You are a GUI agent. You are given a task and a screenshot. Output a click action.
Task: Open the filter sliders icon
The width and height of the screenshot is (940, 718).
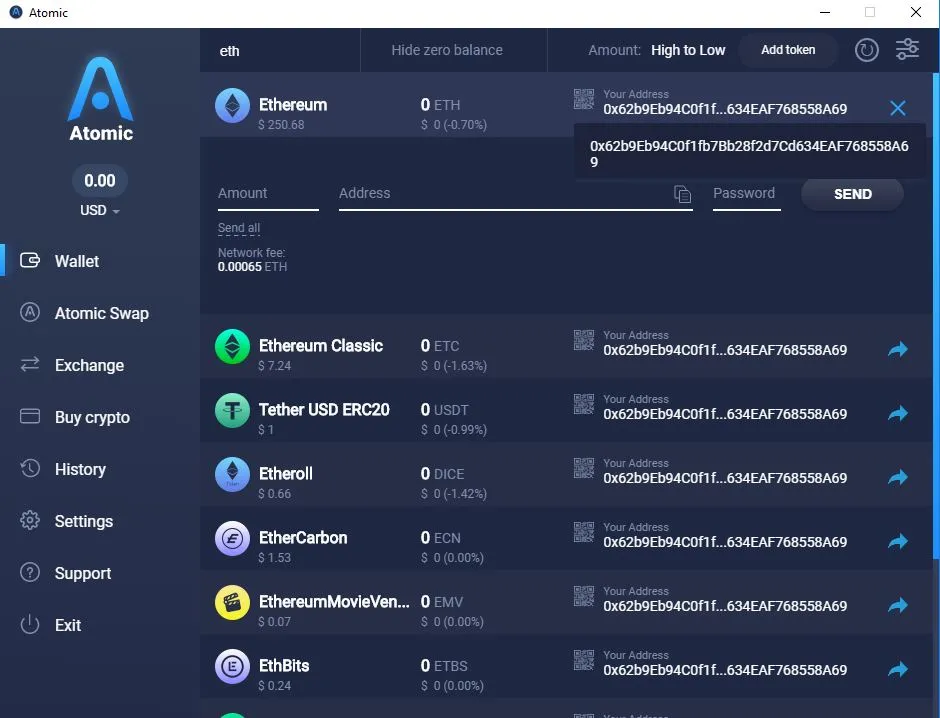click(907, 49)
